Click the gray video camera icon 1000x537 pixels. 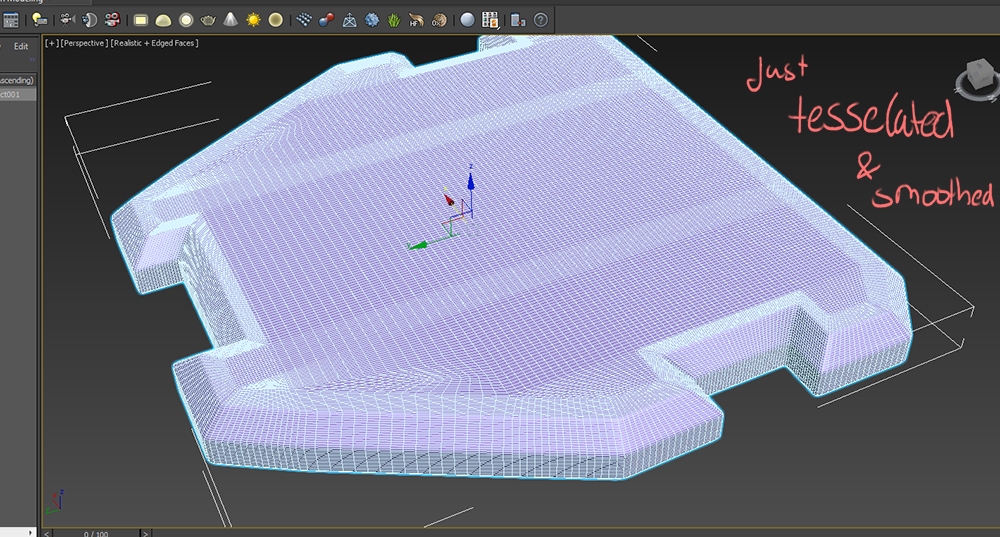[66, 20]
